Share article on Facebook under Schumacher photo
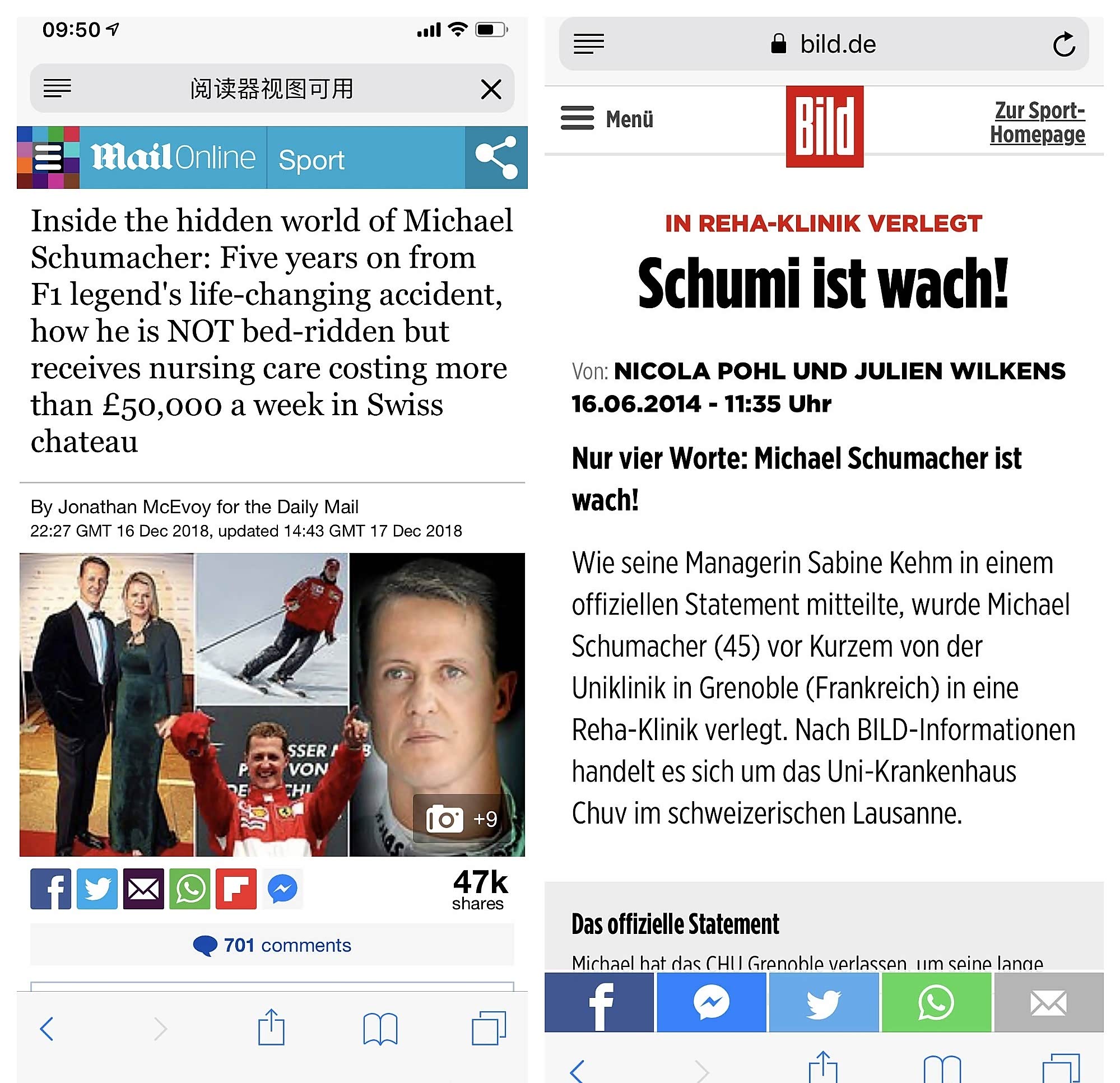 (x=51, y=889)
